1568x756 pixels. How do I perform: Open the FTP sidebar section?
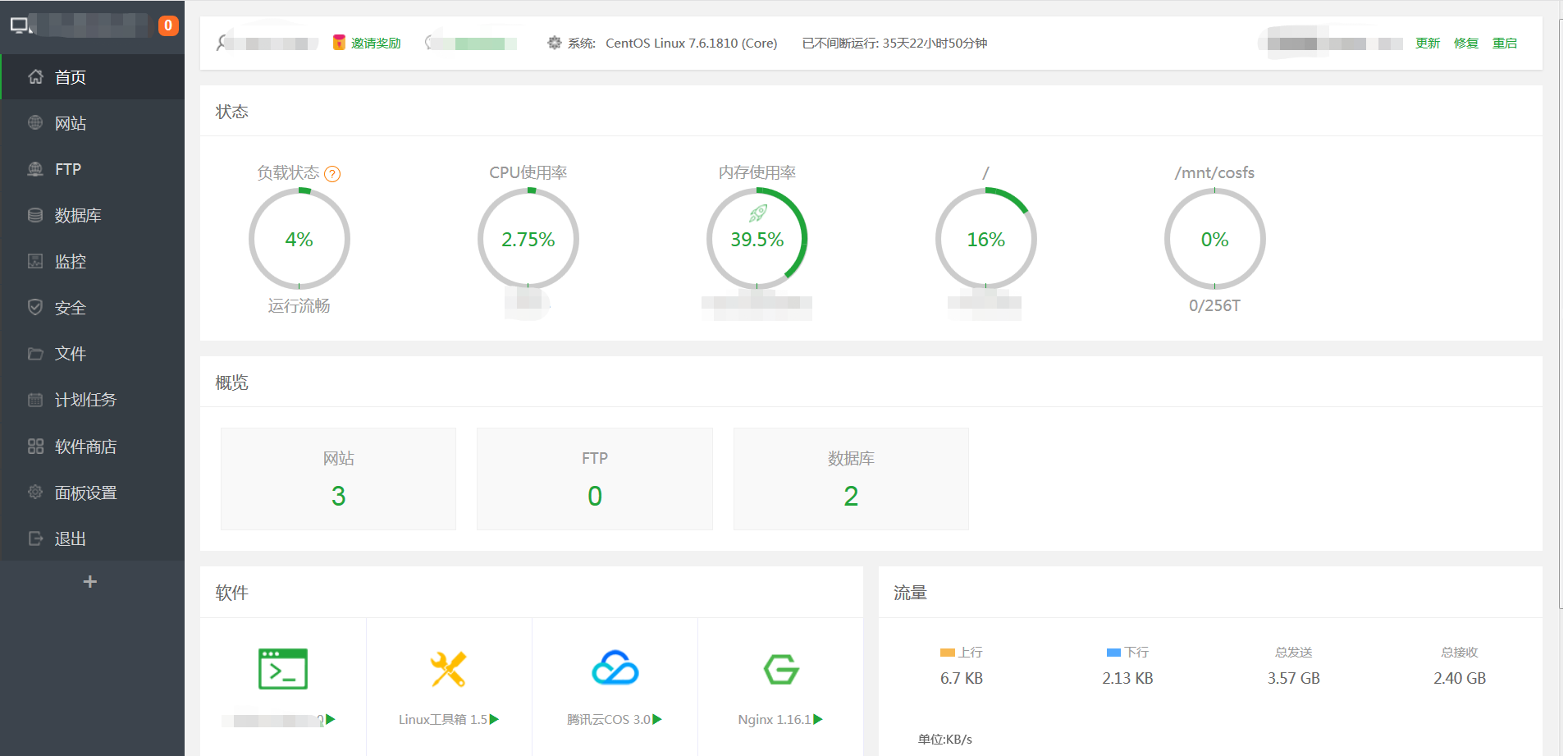pyautogui.click(x=93, y=169)
